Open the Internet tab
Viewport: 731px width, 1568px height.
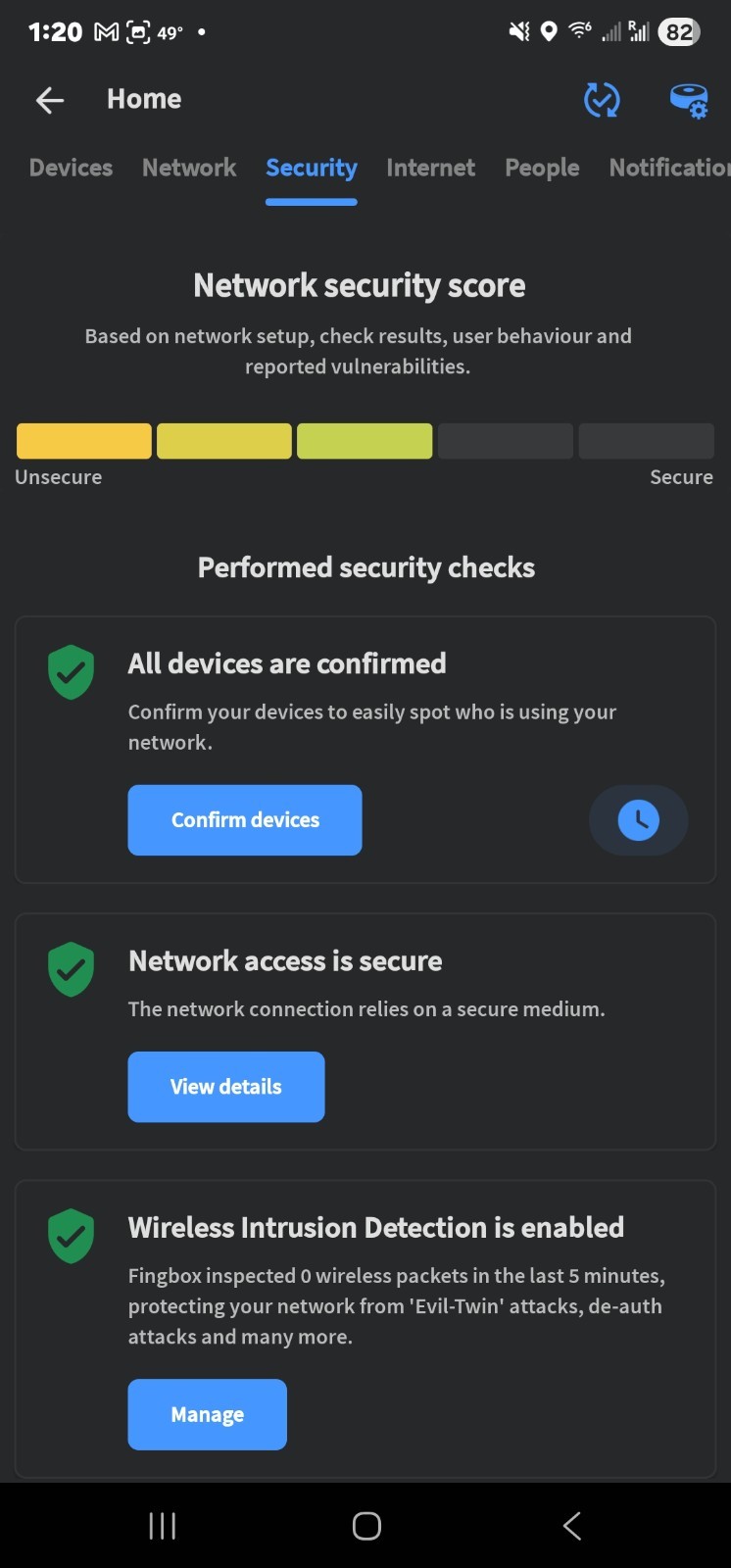(x=430, y=168)
